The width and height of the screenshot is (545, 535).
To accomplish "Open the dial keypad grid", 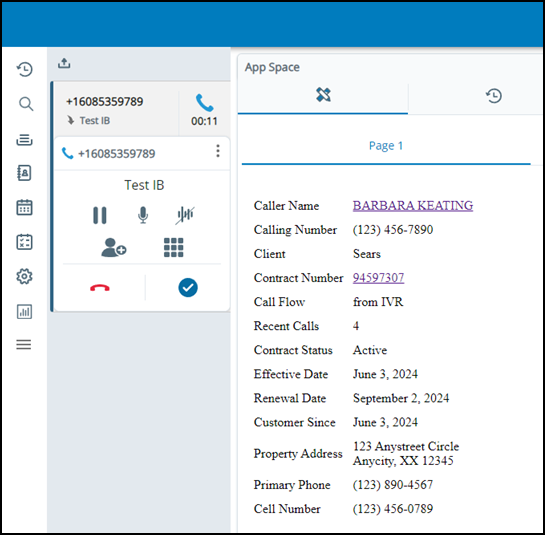I will 173,248.
